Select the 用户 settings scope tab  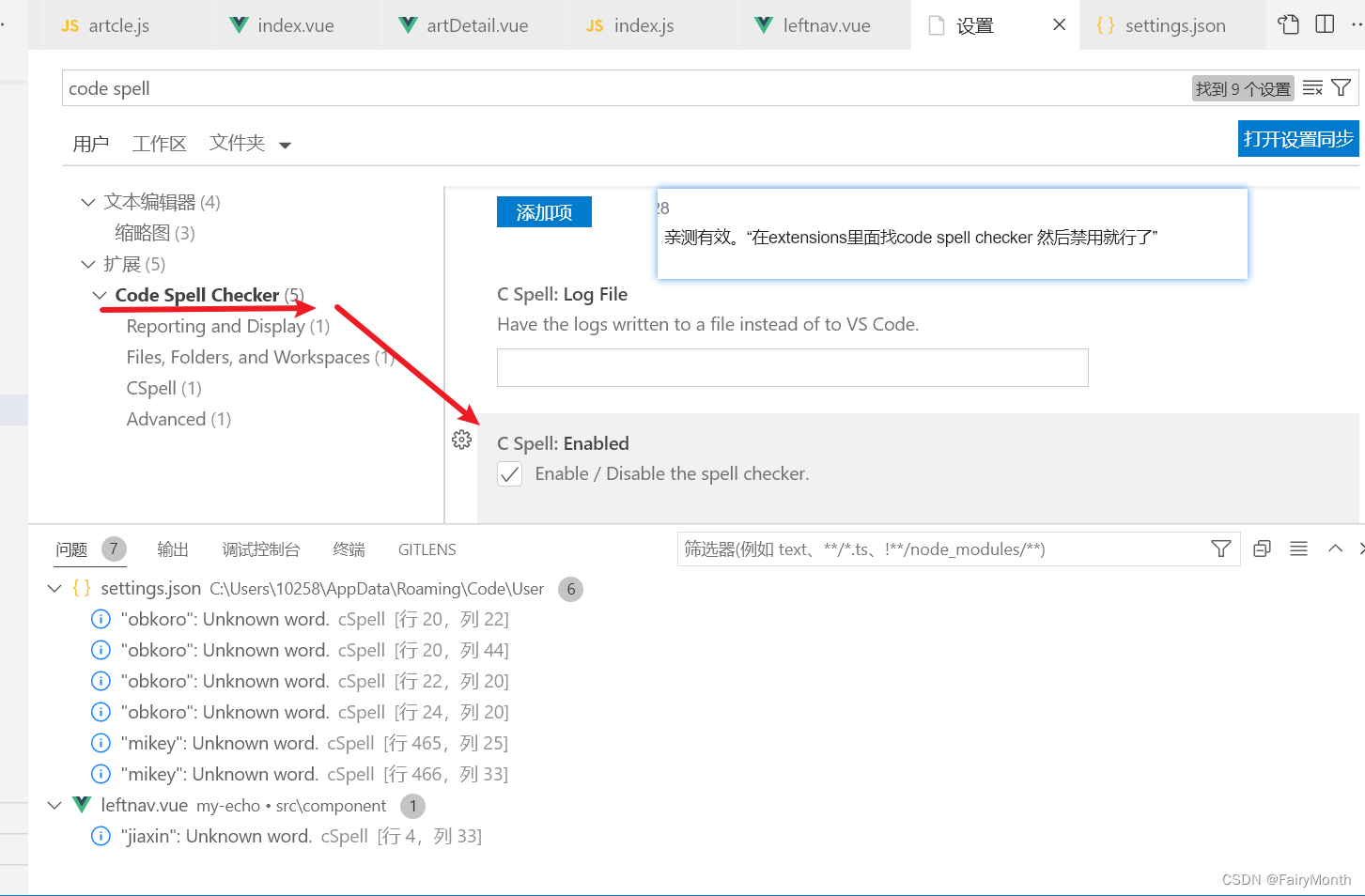(x=91, y=144)
